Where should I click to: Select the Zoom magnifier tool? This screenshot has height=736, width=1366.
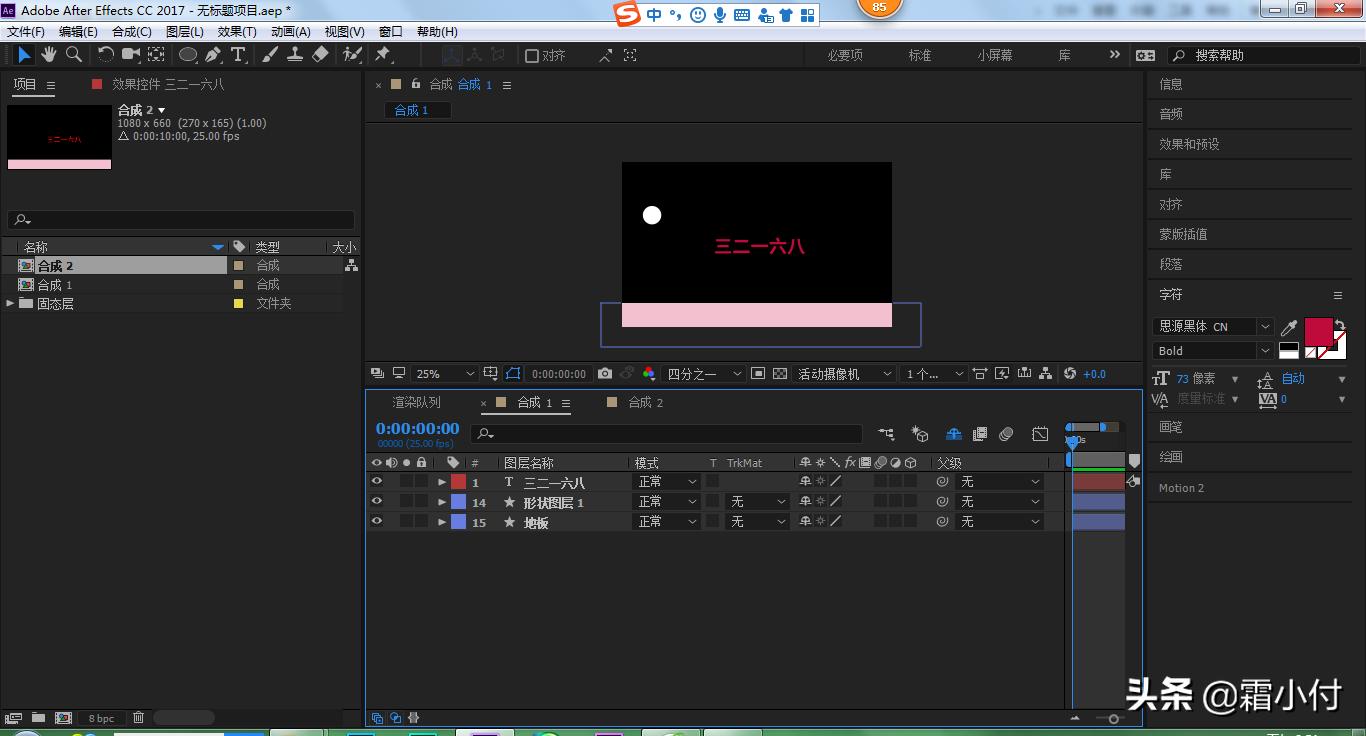coord(73,55)
